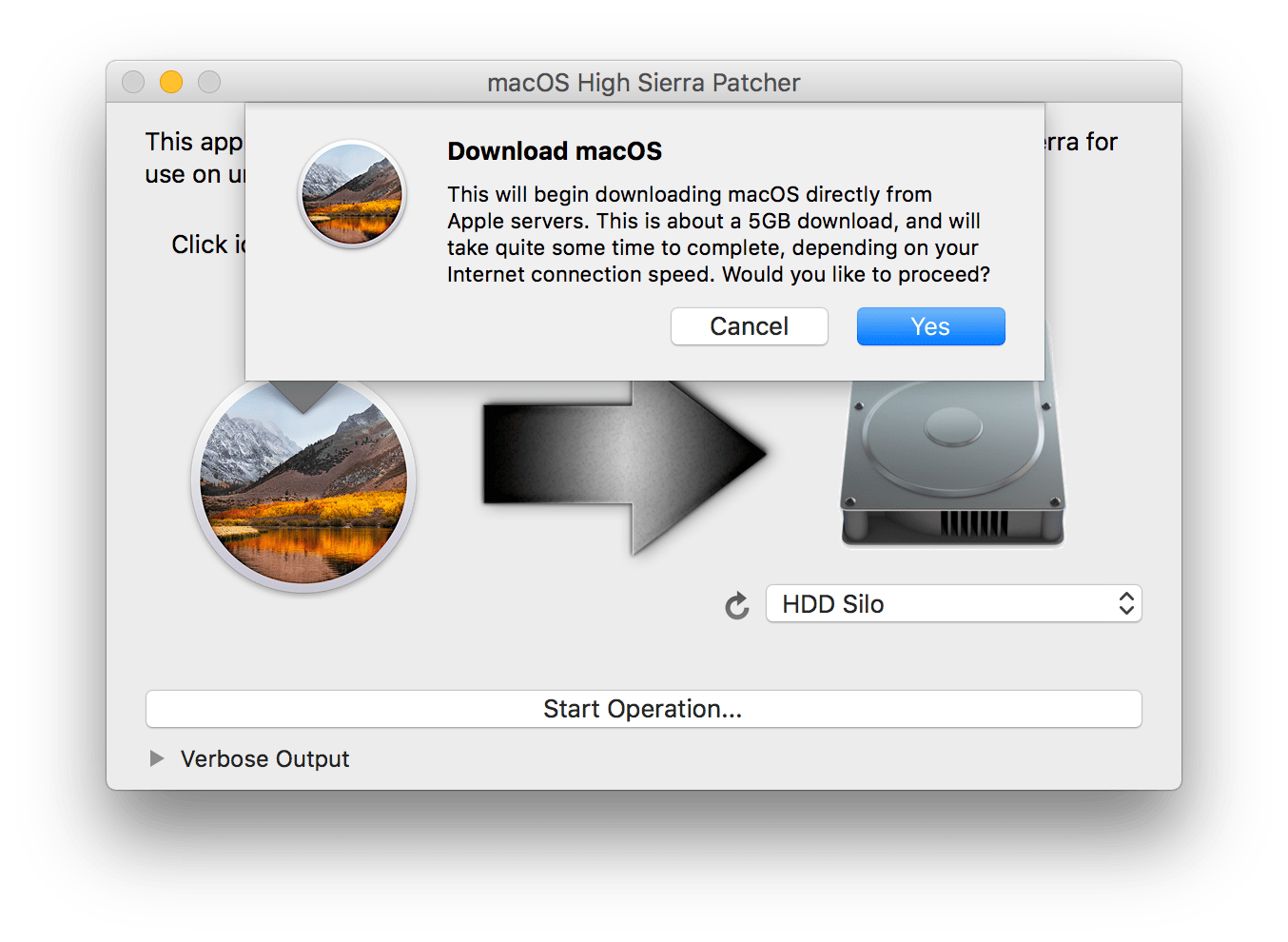The image size is (1288, 942).
Task: Select the HDD Silo text in the volume picker
Action: tap(832, 603)
